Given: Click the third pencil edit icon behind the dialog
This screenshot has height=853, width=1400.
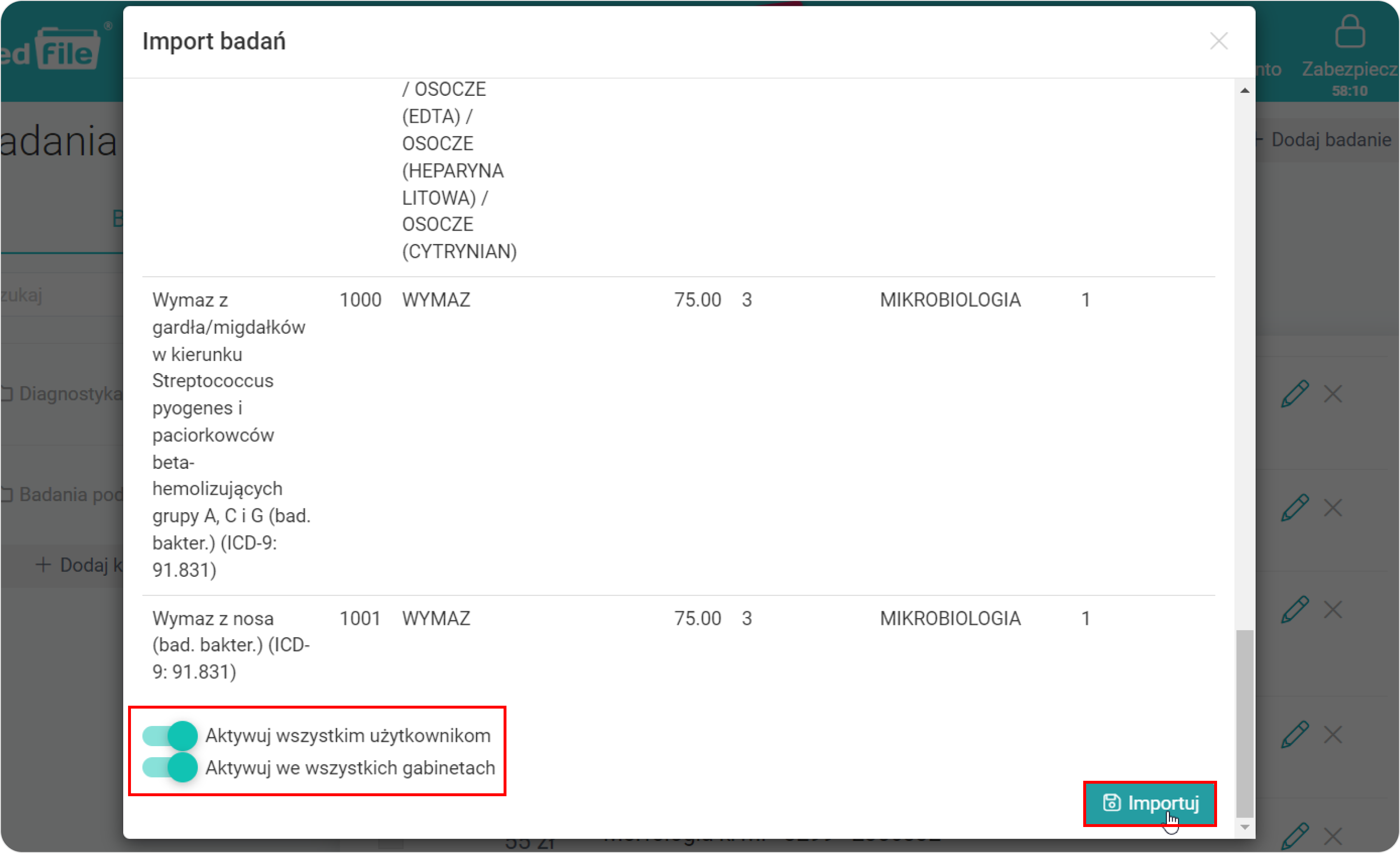Looking at the screenshot, I should click(x=1295, y=610).
